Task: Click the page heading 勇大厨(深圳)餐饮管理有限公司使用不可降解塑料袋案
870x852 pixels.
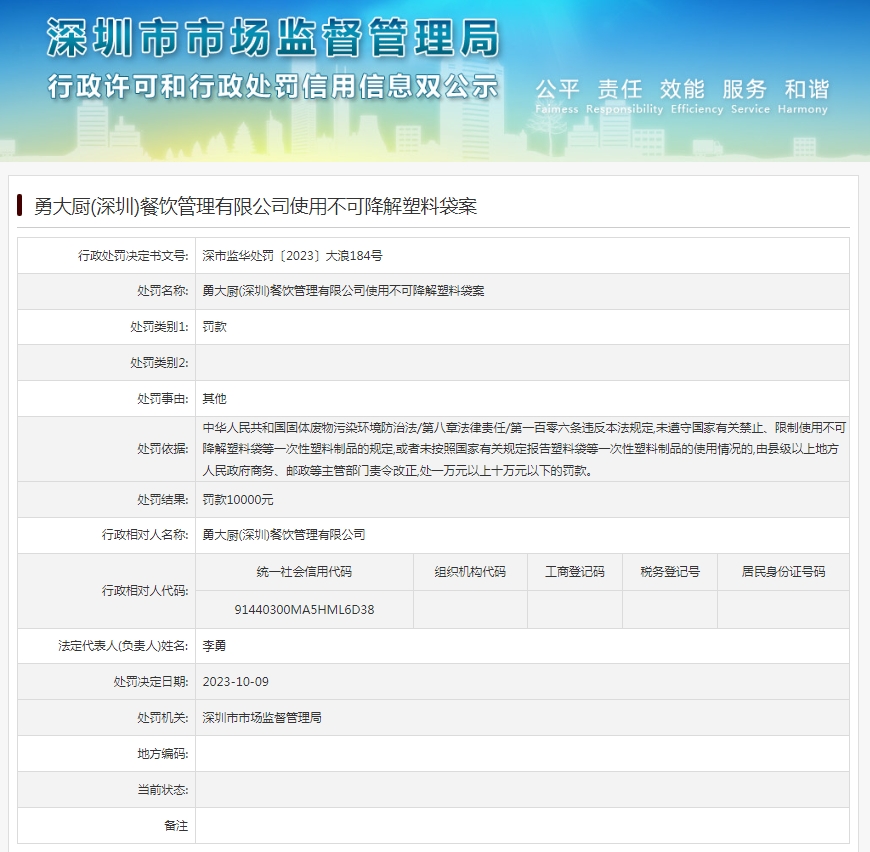Action: coord(255,206)
